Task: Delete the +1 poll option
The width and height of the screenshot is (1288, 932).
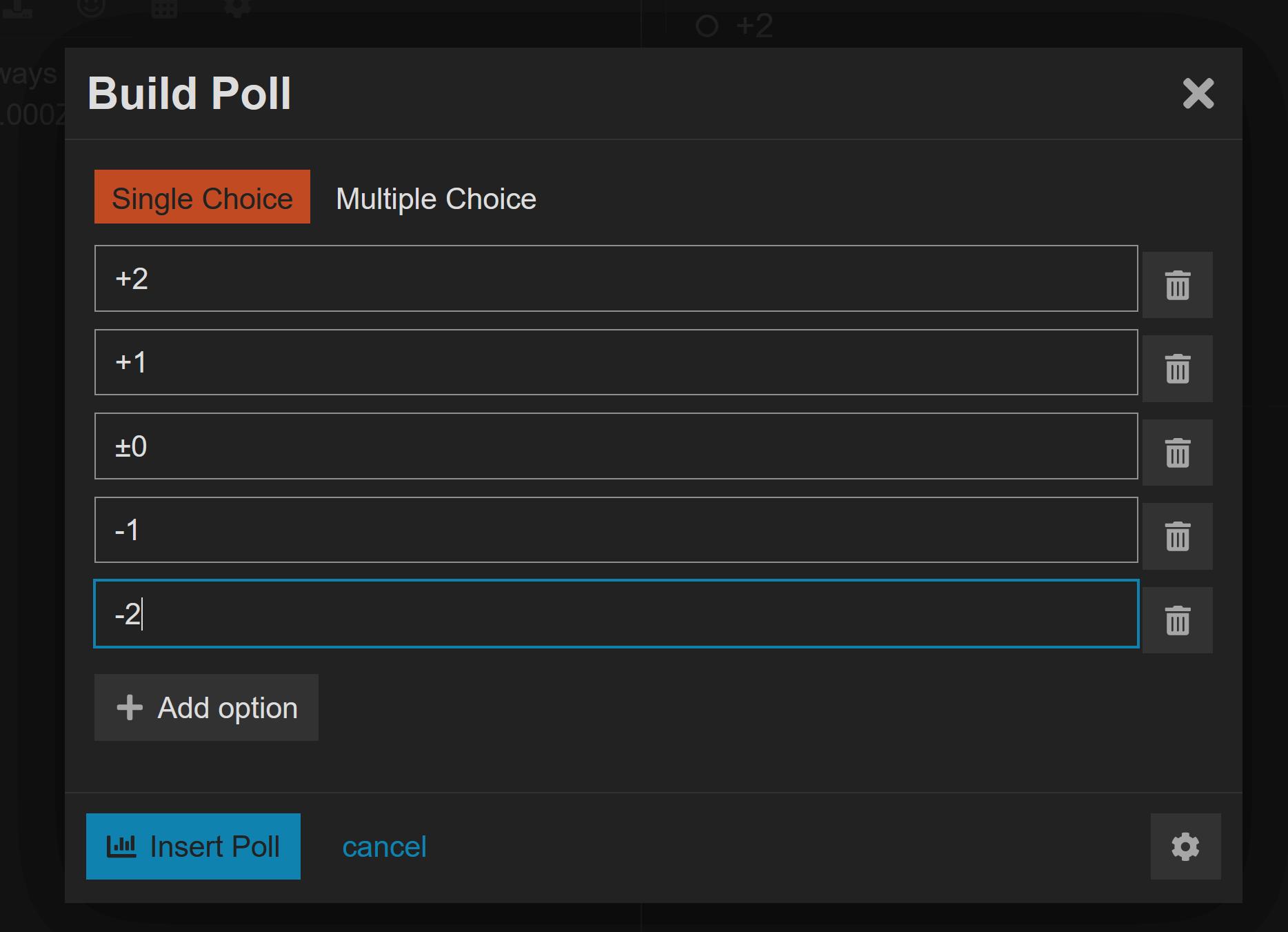Action: [x=1177, y=368]
